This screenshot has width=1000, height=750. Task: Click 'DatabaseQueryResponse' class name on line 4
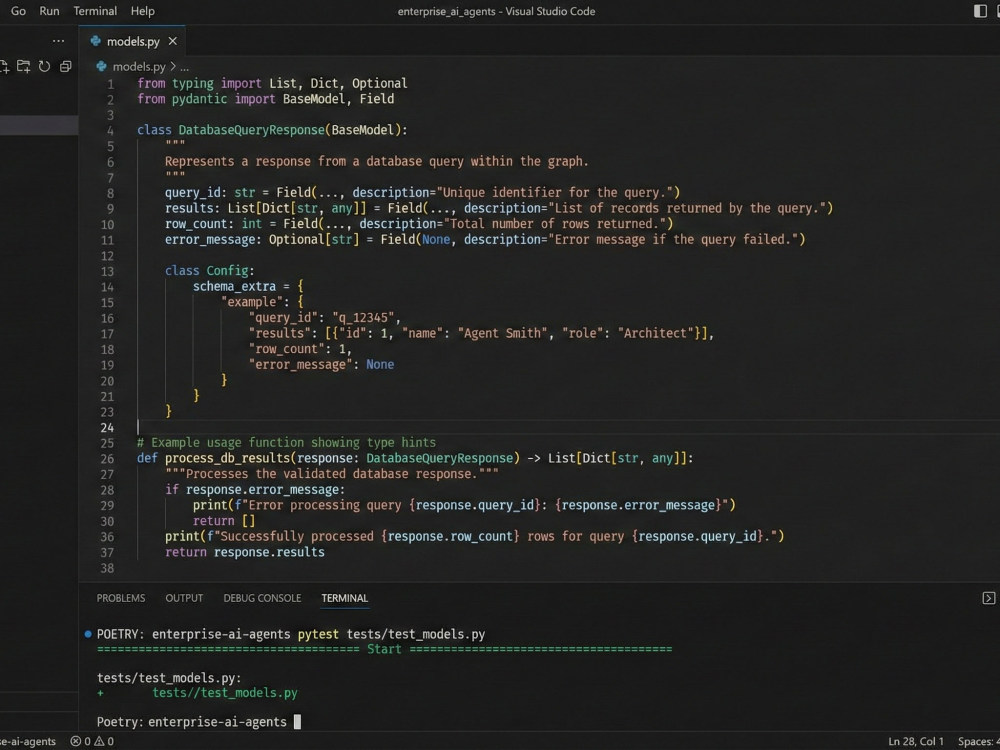coord(251,130)
